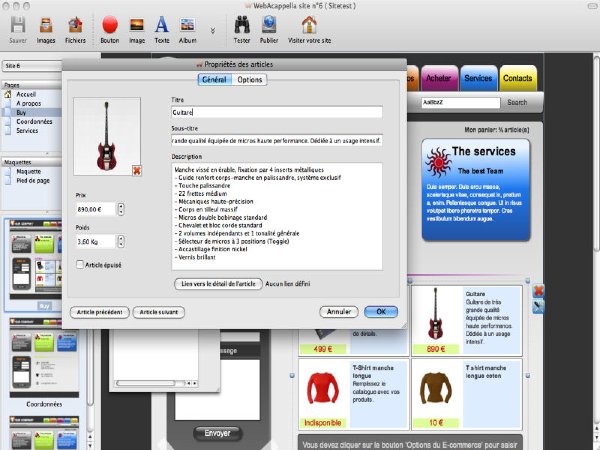Screen dimensions: 600x450
Task: Click the Acheter tab on site preview
Action: 439,78
